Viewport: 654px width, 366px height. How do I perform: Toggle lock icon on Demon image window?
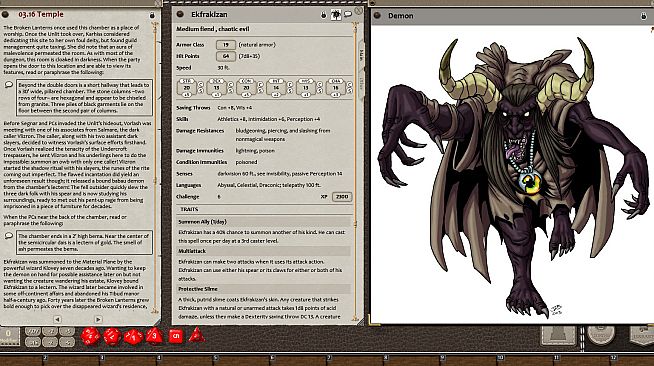[643, 16]
